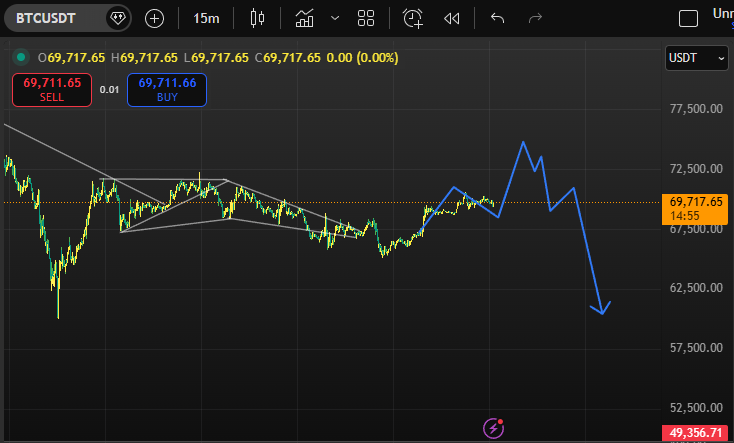Redo the last chart action
The image size is (734, 443).
535,18
